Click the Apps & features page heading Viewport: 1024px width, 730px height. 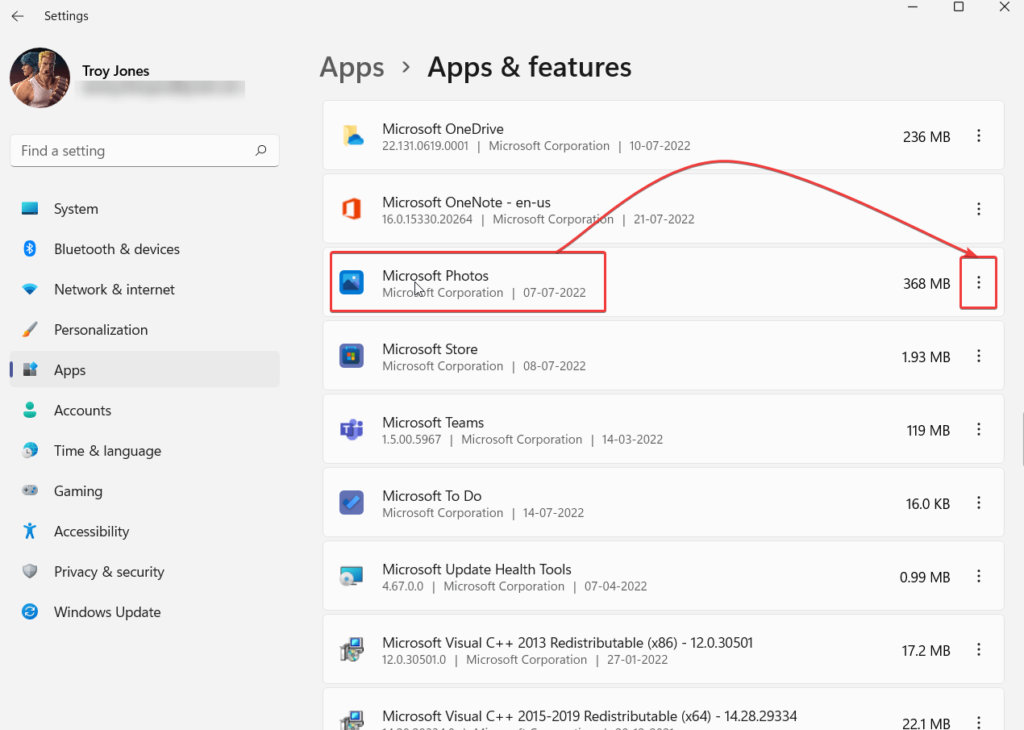click(529, 67)
